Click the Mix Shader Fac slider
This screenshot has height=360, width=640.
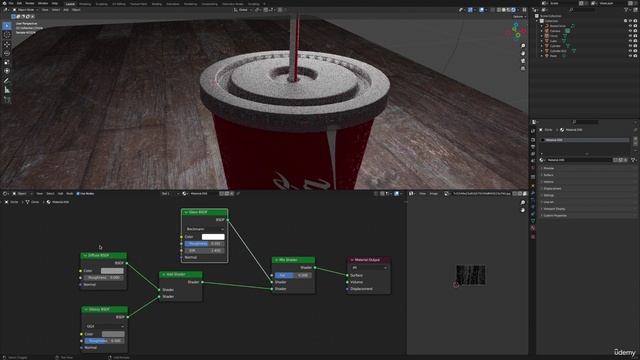tap(293, 275)
